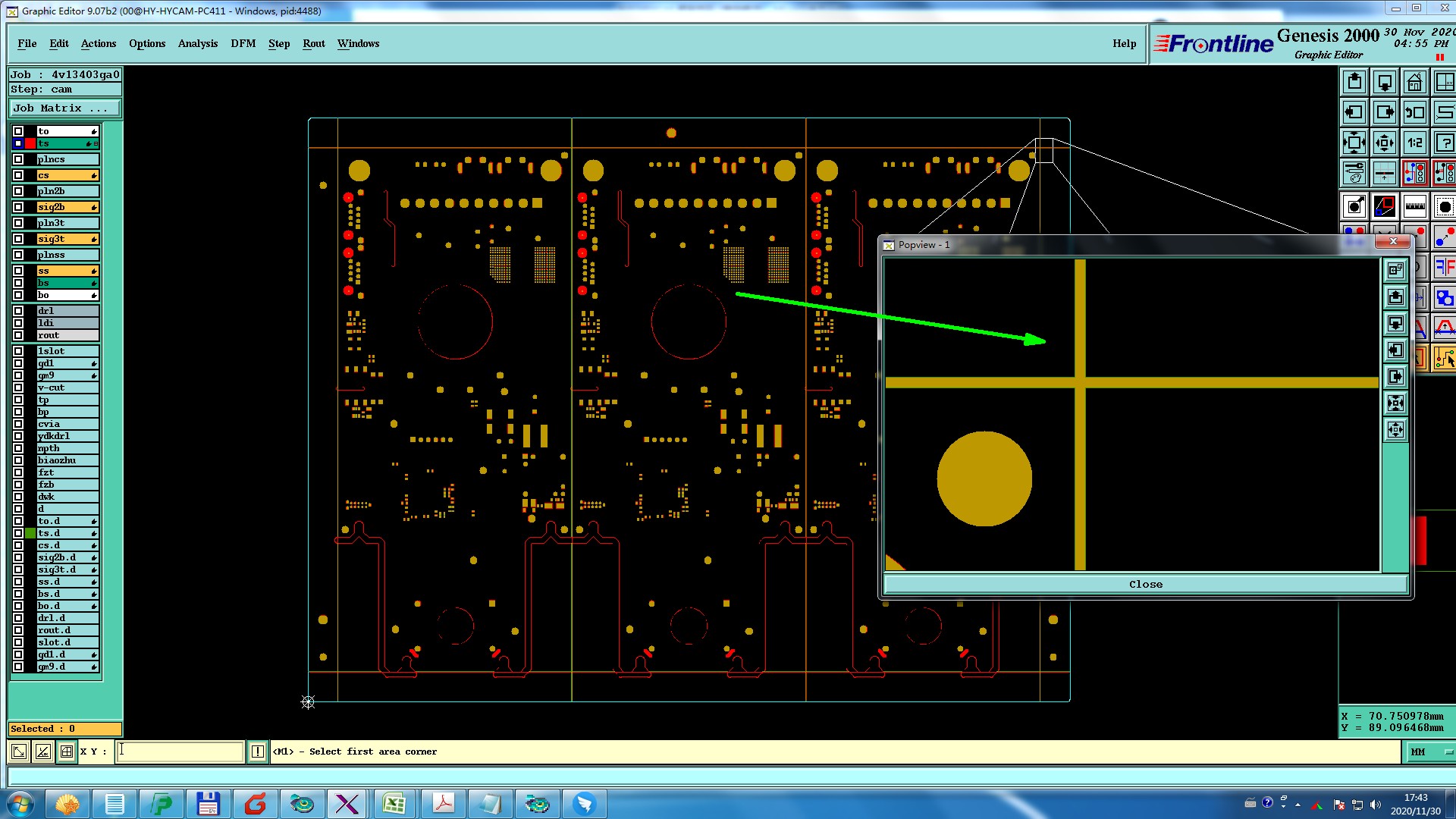Click red color swatch of ts layer
Image resolution: width=1456 pixels, height=819 pixels.
(x=30, y=143)
